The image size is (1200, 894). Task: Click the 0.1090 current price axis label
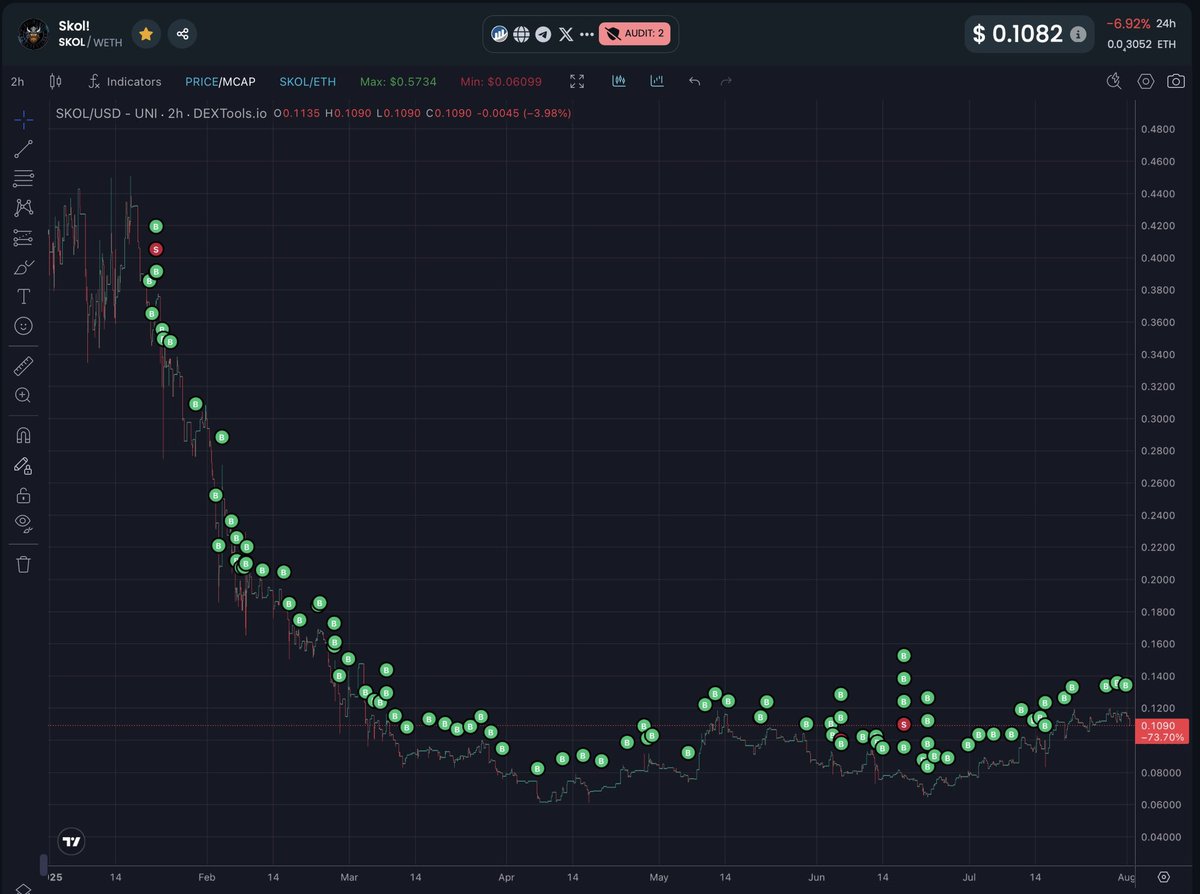click(1158, 725)
